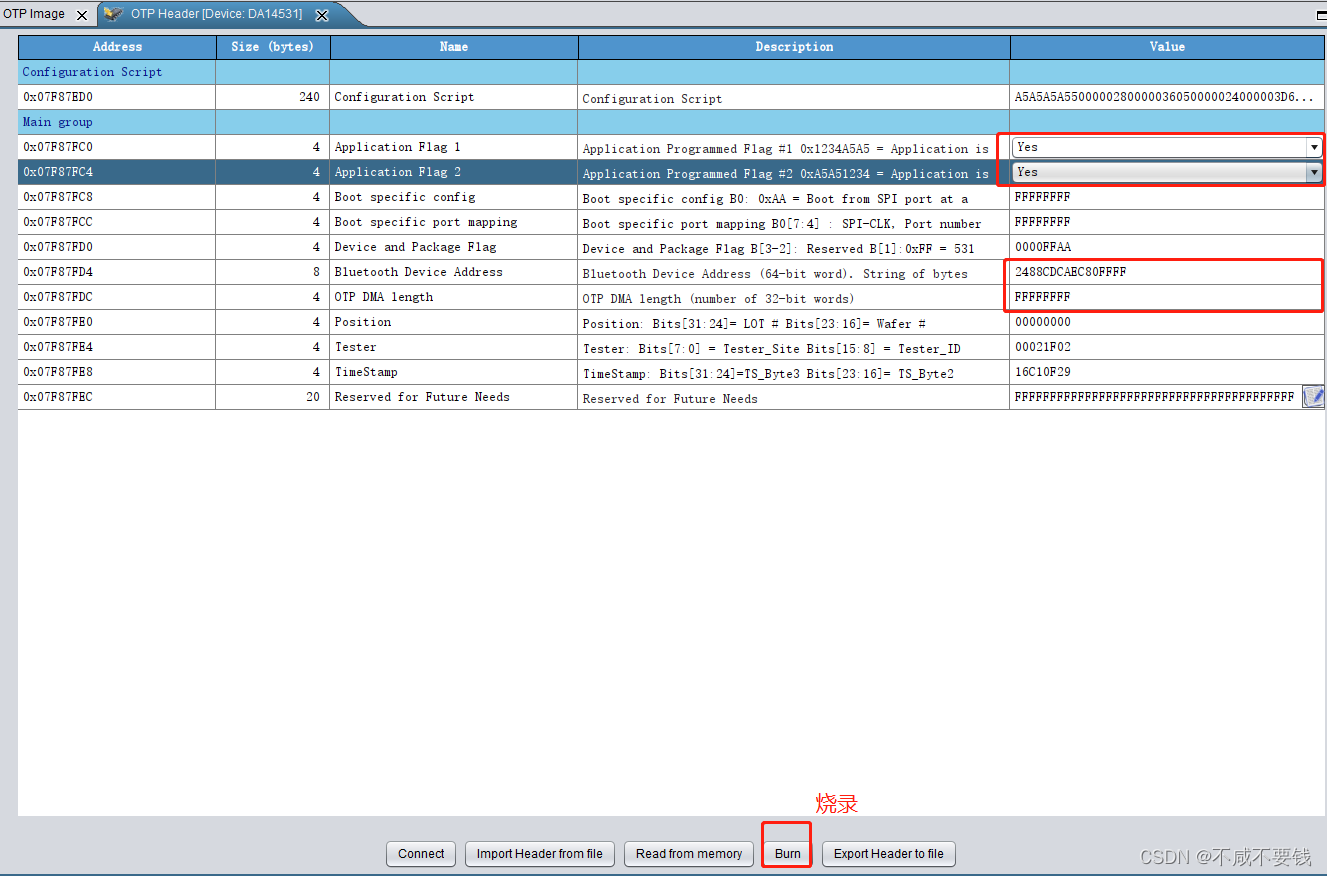The height and width of the screenshot is (876, 1327).
Task: Edit Bluetooth Device Address value 2488CDCAEC80FFFF
Action: 1167,272
